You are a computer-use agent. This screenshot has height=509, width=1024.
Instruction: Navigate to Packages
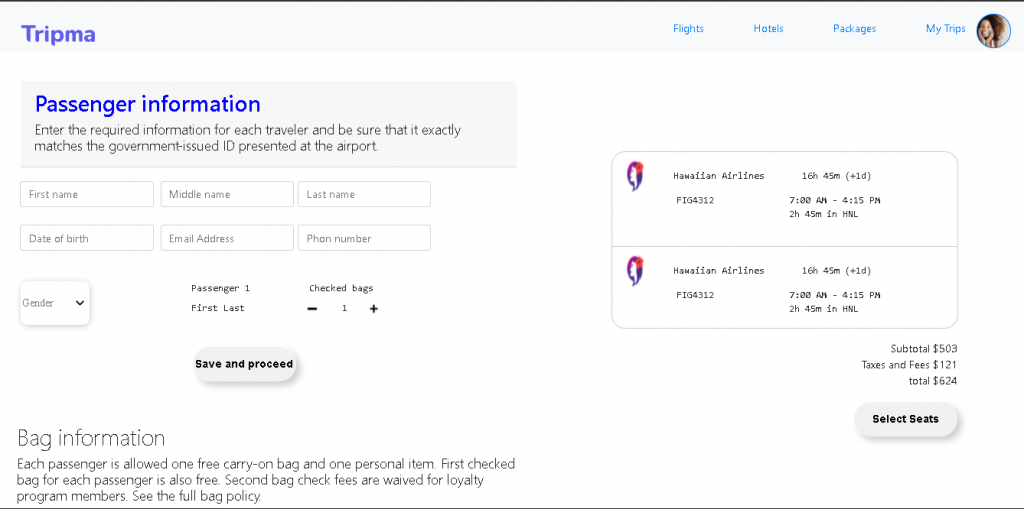854,29
